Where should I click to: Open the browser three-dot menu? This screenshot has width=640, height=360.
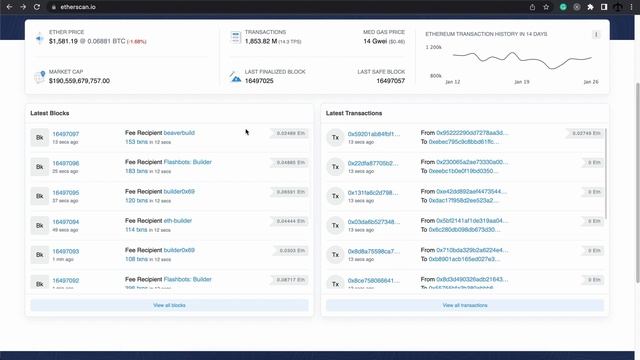[x=631, y=7]
